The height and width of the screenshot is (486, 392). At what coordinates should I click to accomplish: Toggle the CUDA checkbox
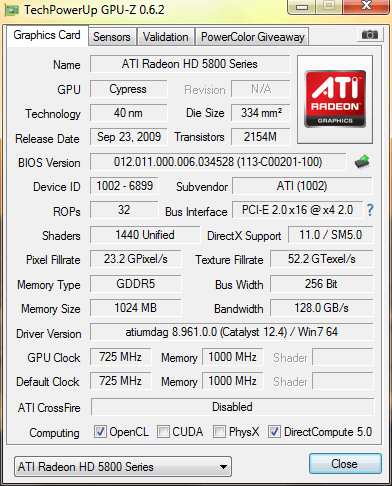point(163,432)
